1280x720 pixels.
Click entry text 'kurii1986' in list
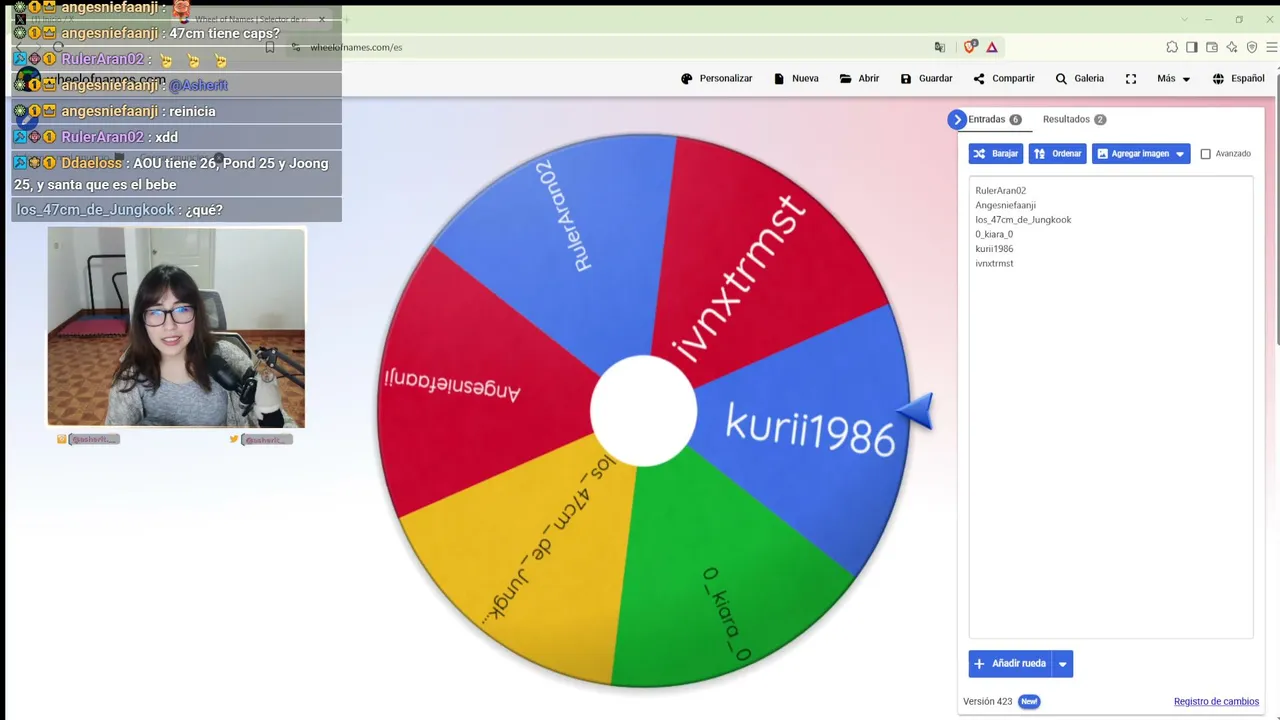(x=994, y=249)
